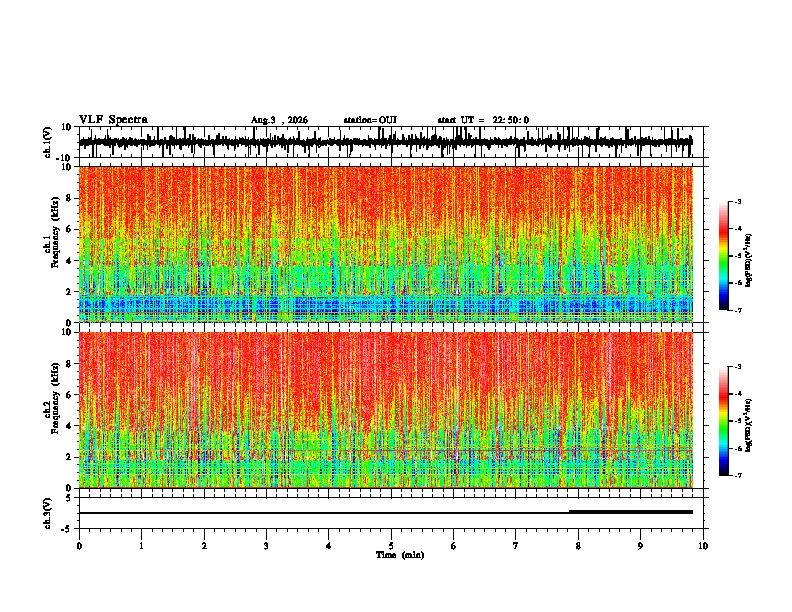Viewport: 792px width, 612px height.
Task: Click the 'ch.1(V)' waveform axis label
Action: pos(48,142)
